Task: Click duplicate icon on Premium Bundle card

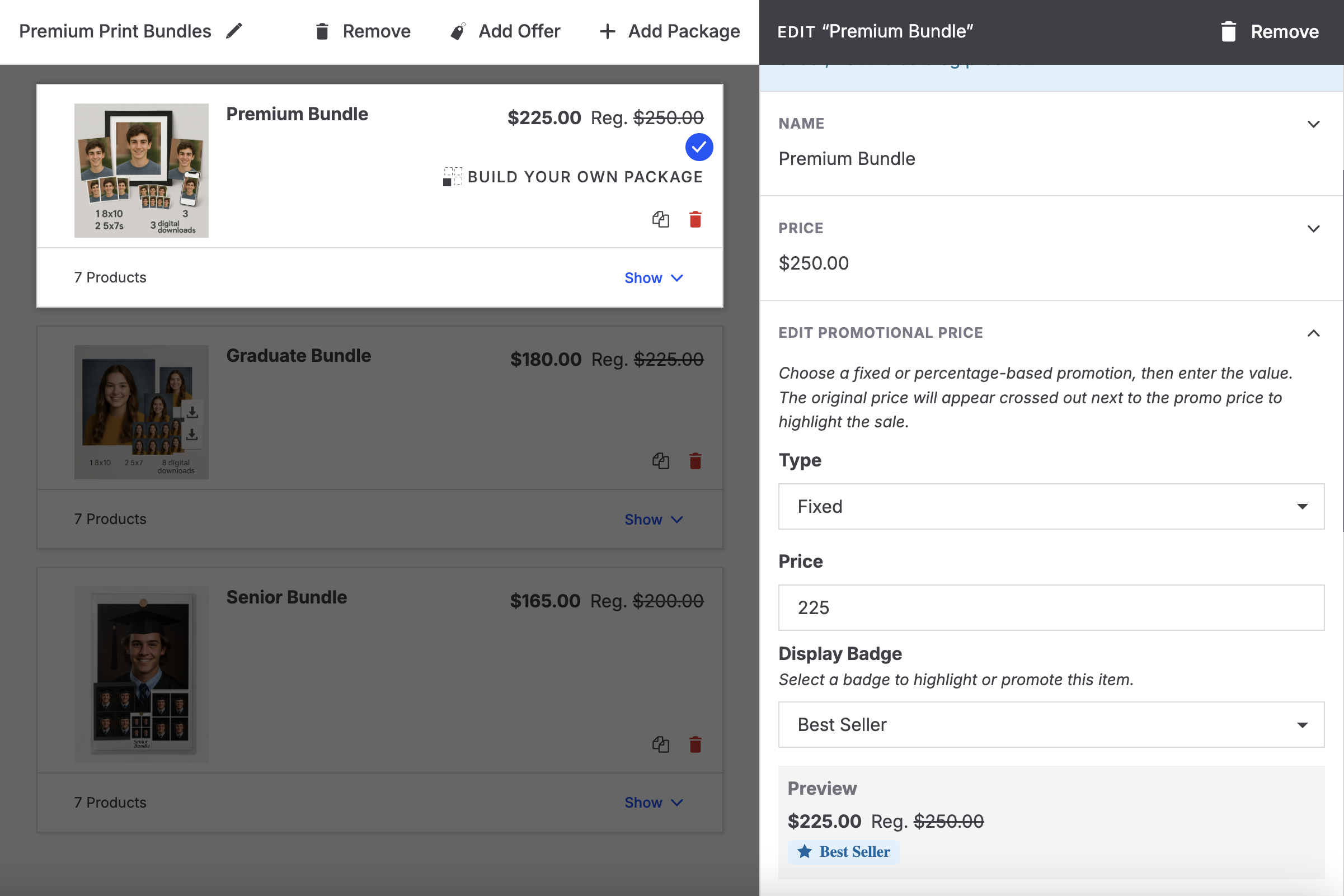Action: click(660, 219)
